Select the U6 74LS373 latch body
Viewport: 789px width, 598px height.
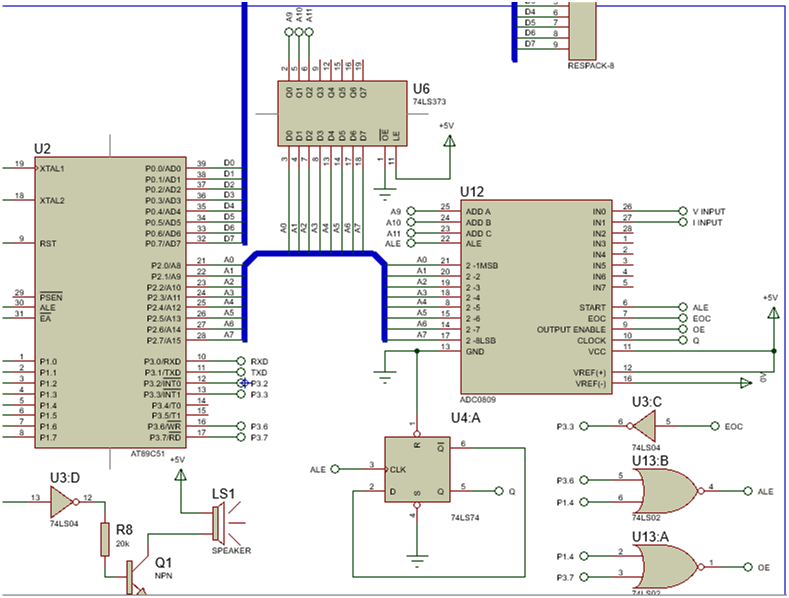[342, 113]
